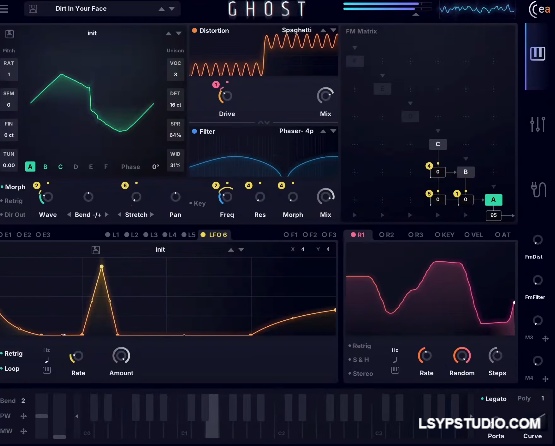The width and height of the screenshot is (555, 446).
Task: Set LFO rate mode to bars icon
Action: 47,370
